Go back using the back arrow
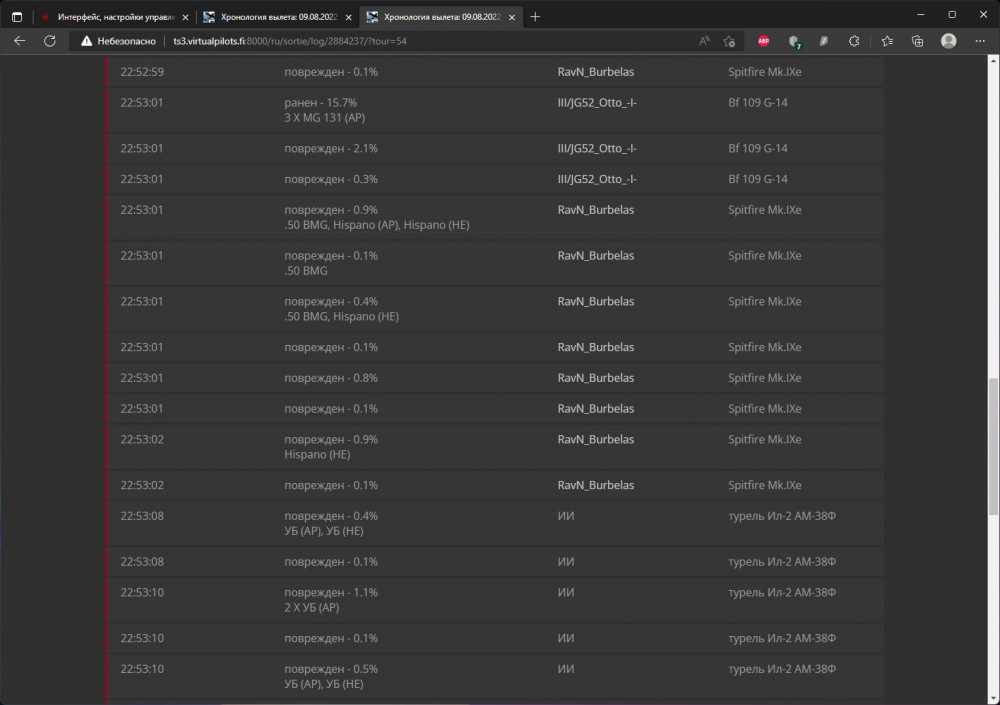Viewport: 1000px width, 705px height. tap(20, 41)
